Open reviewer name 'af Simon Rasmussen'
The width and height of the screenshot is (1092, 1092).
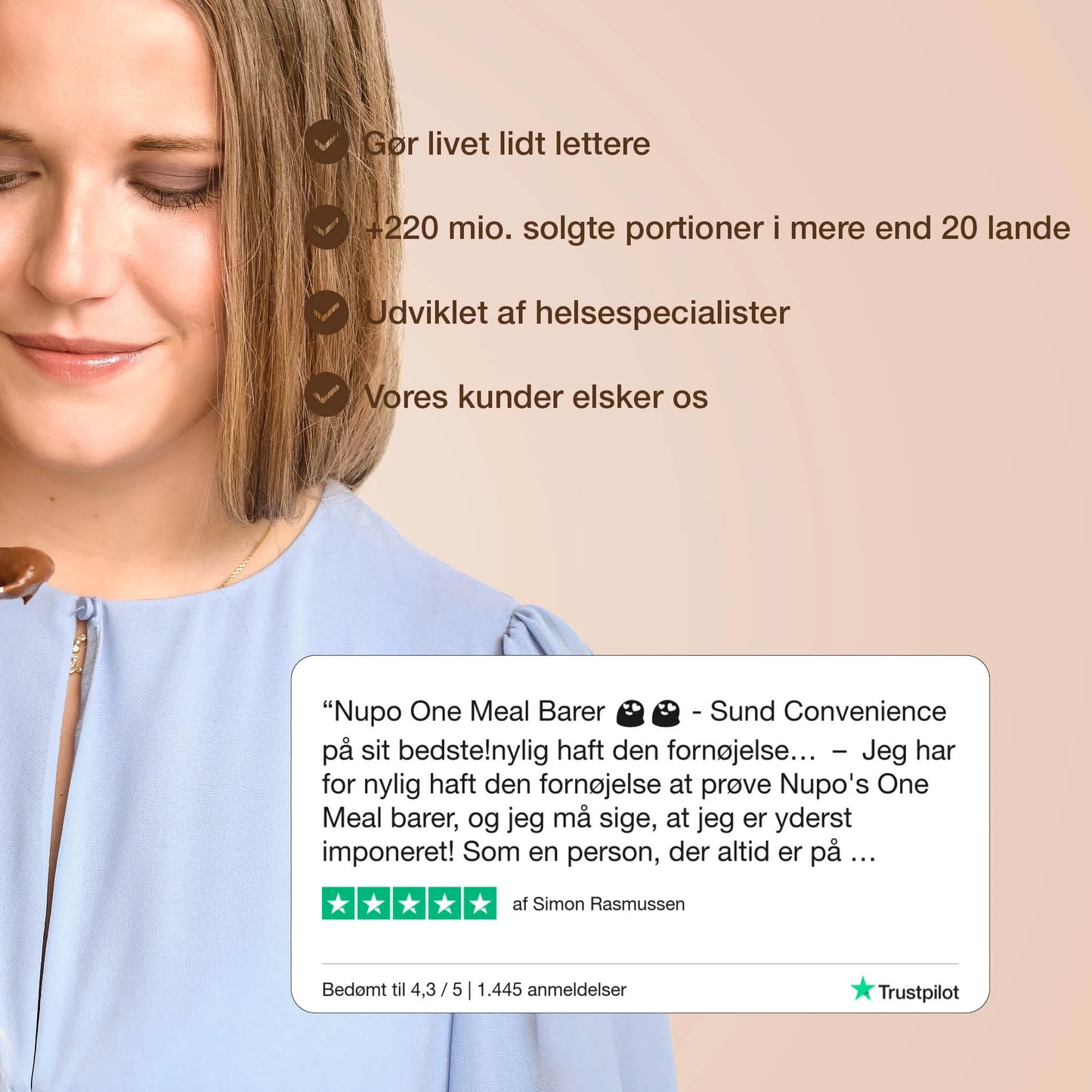[599, 904]
